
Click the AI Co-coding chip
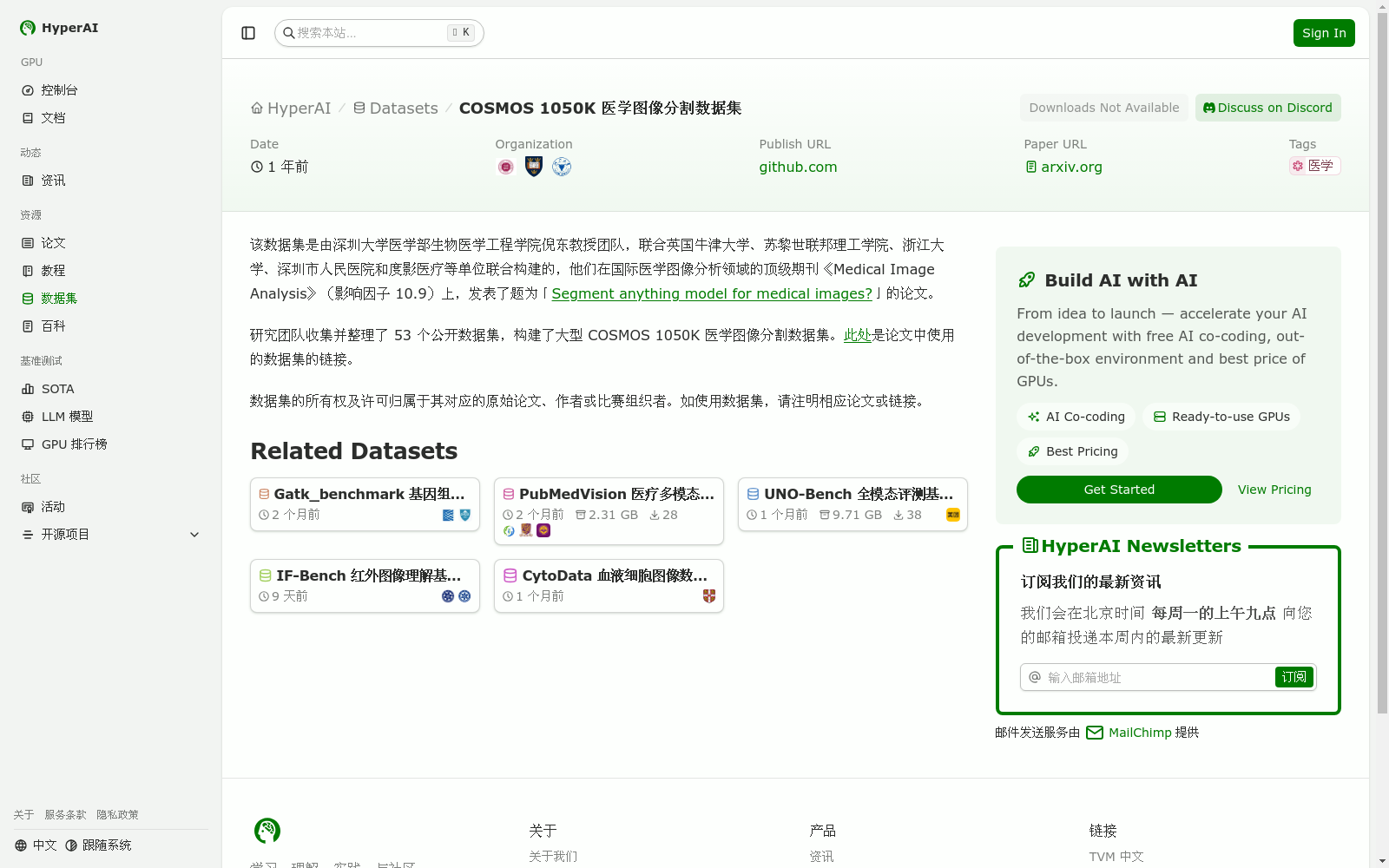[1076, 417]
